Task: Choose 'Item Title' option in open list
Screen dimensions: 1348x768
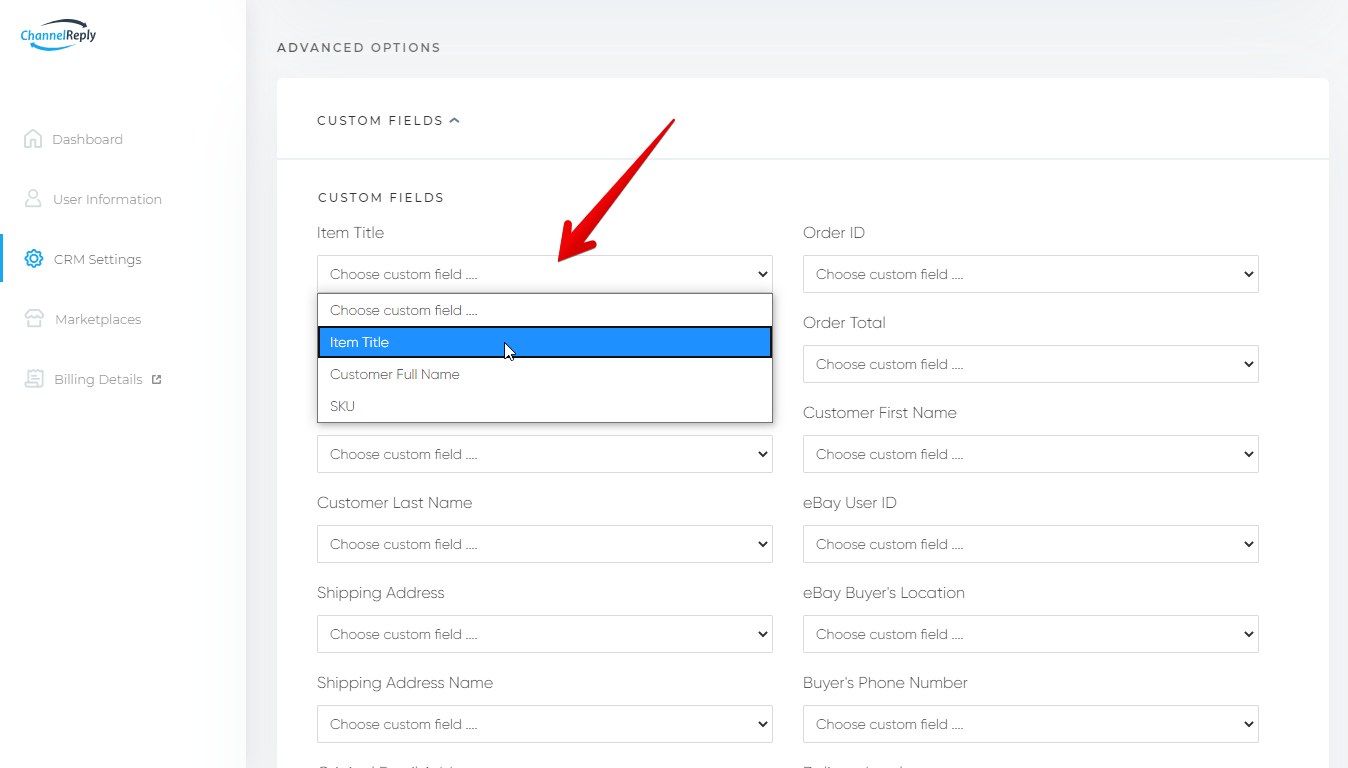Action: click(x=545, y=342)
